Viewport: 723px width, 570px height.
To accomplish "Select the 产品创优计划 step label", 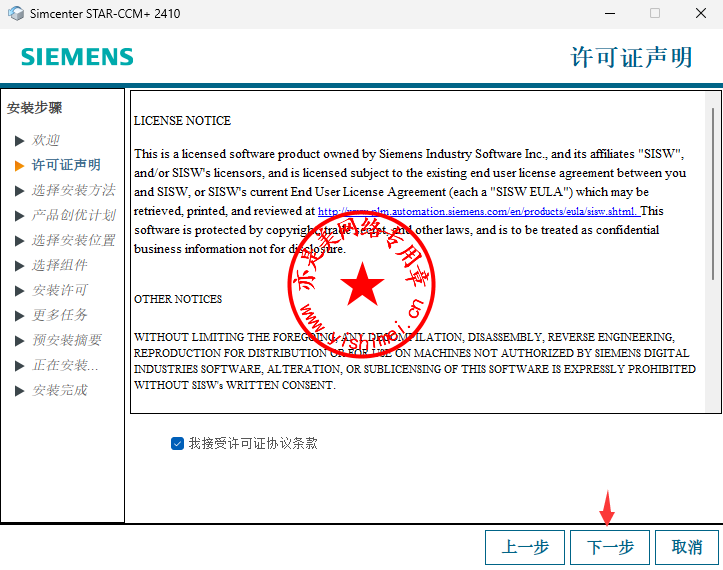I will (73, 215).
